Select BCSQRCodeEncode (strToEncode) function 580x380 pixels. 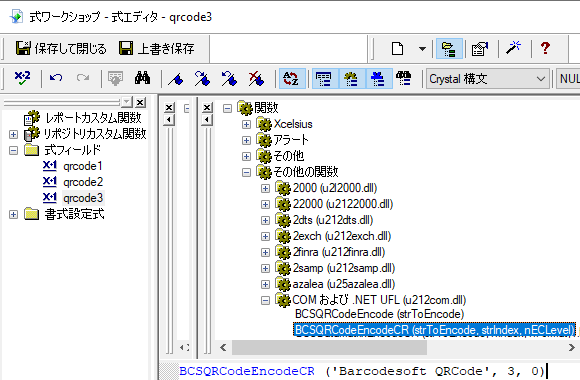[x=379, y=314]
